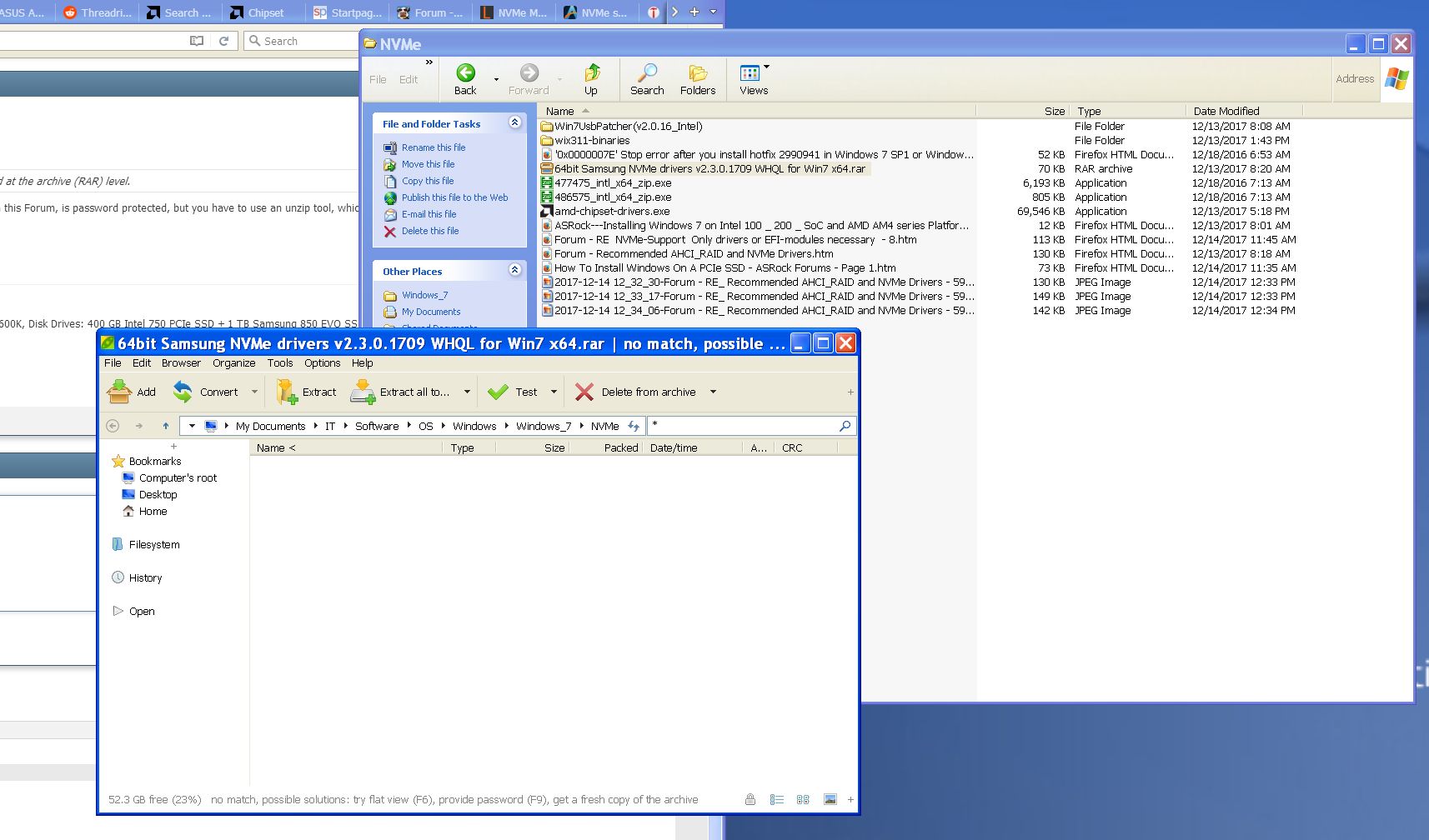Click the Test archive button

[x=513, y=392]
